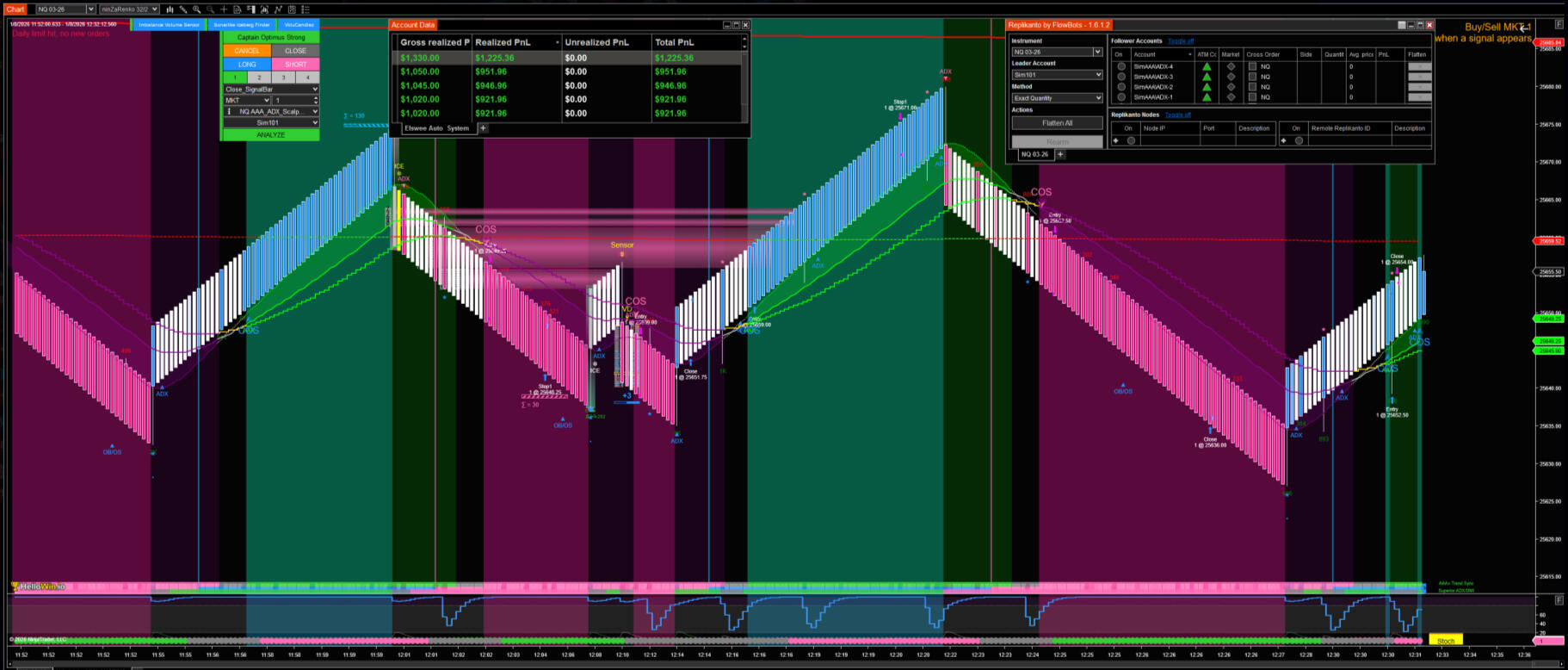The height and width of the screenshot is (670, 1568).
Task: Click Market diamond icon for SimAAAIADX-2
Action: (1231, 87)
